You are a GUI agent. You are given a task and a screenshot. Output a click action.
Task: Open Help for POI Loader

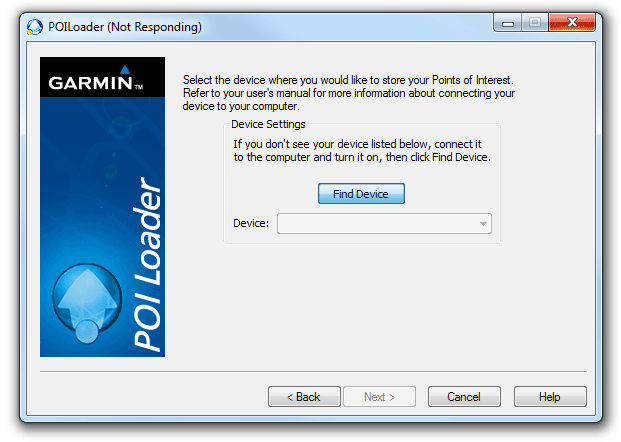click(550, 397)
